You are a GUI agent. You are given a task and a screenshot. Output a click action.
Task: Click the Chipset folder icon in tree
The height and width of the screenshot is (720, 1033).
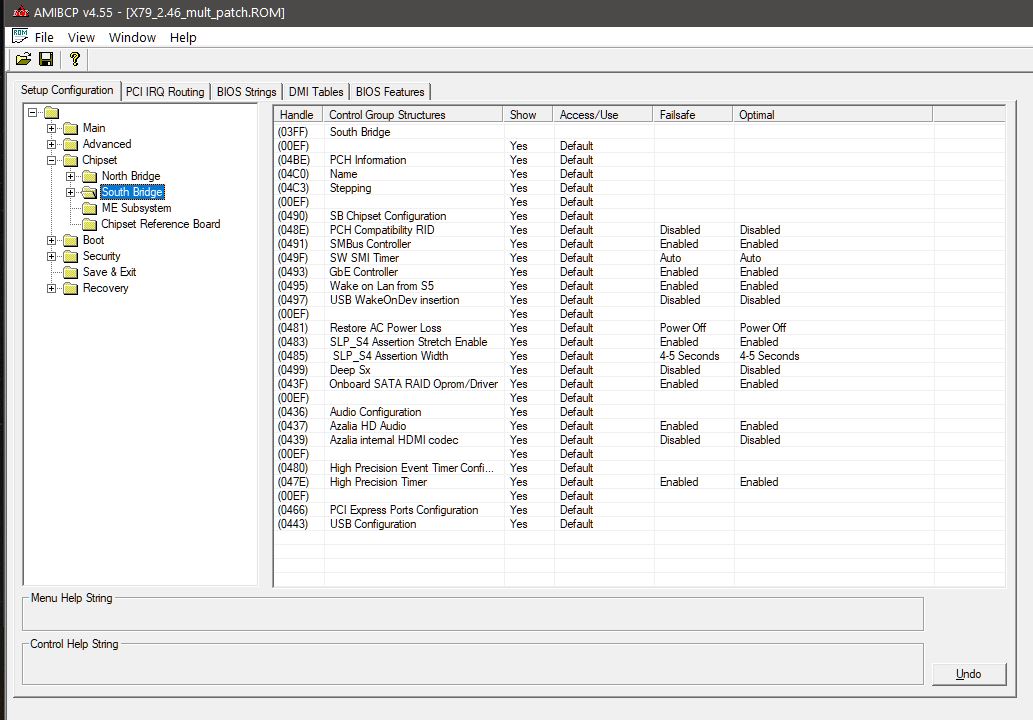pos(70,160)
